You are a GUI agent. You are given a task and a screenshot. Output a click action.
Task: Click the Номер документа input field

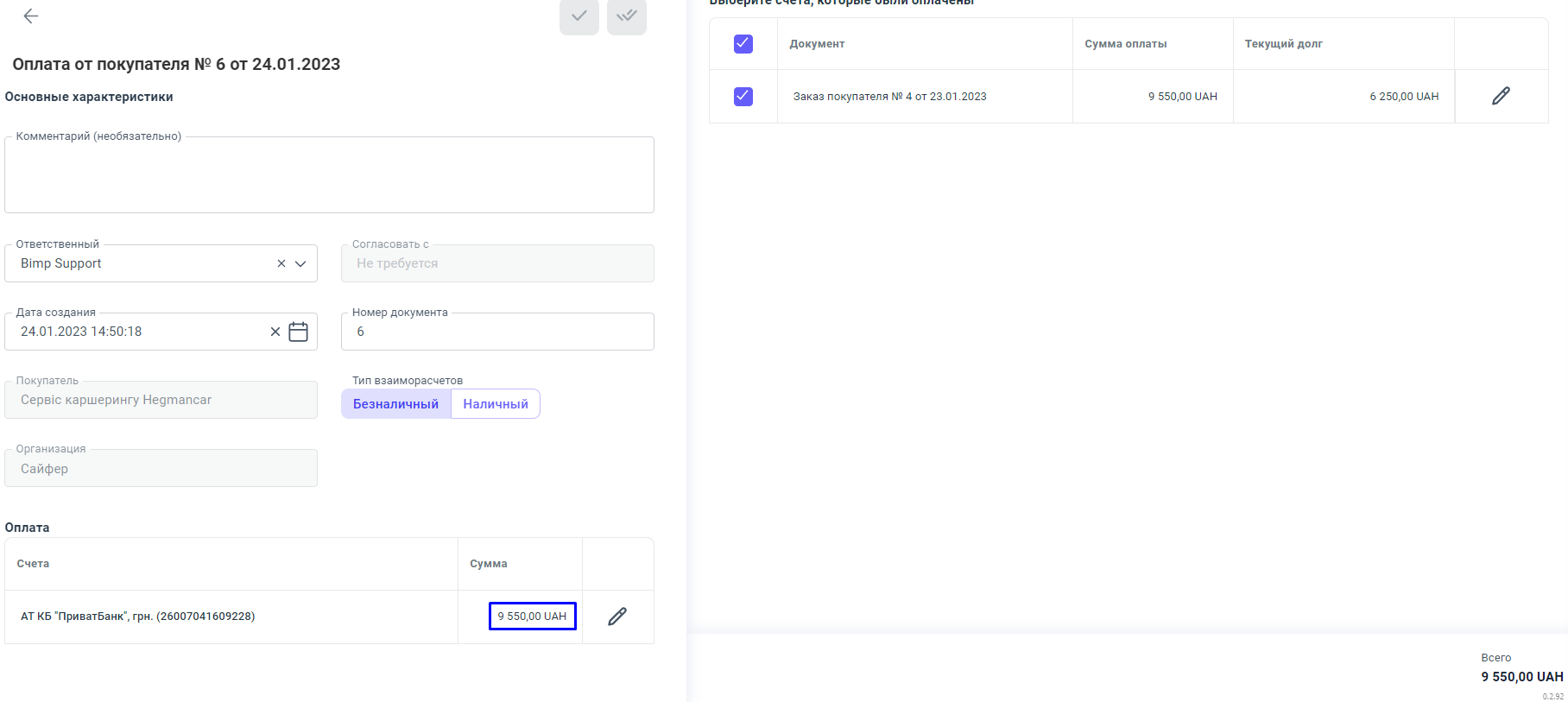coord(497,332)
